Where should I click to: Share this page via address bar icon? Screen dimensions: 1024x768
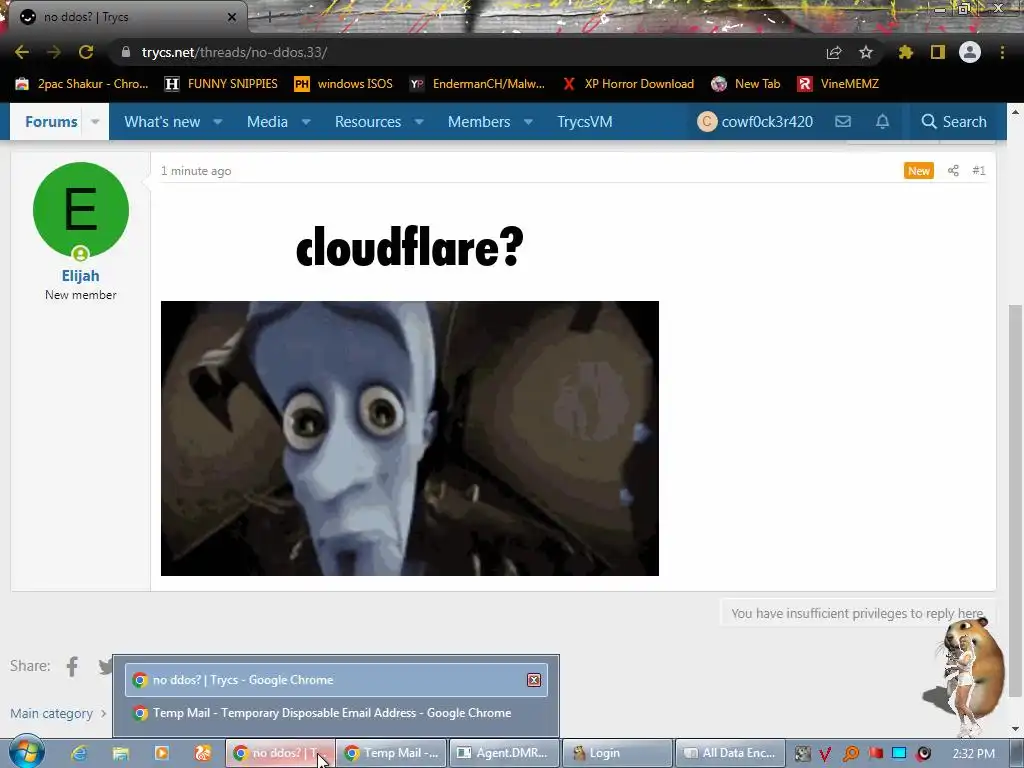[834, 52]
